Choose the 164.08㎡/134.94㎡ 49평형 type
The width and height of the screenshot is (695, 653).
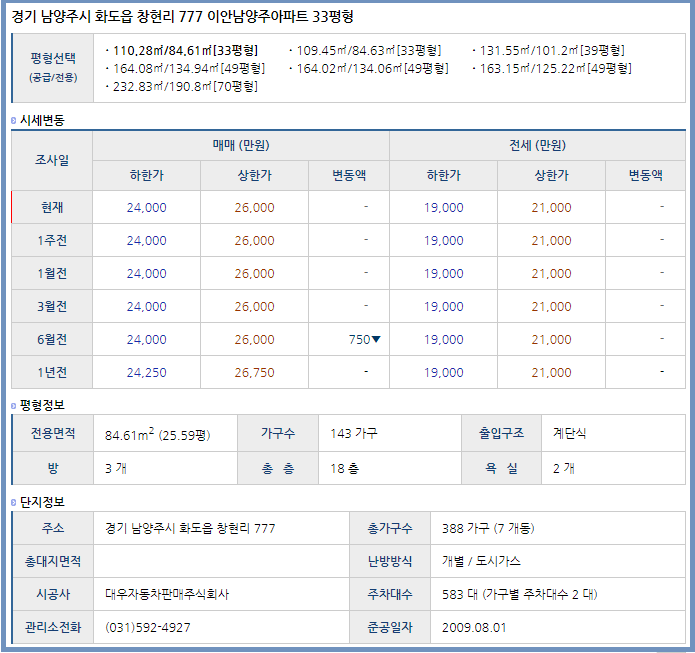(x=189, y=68)
